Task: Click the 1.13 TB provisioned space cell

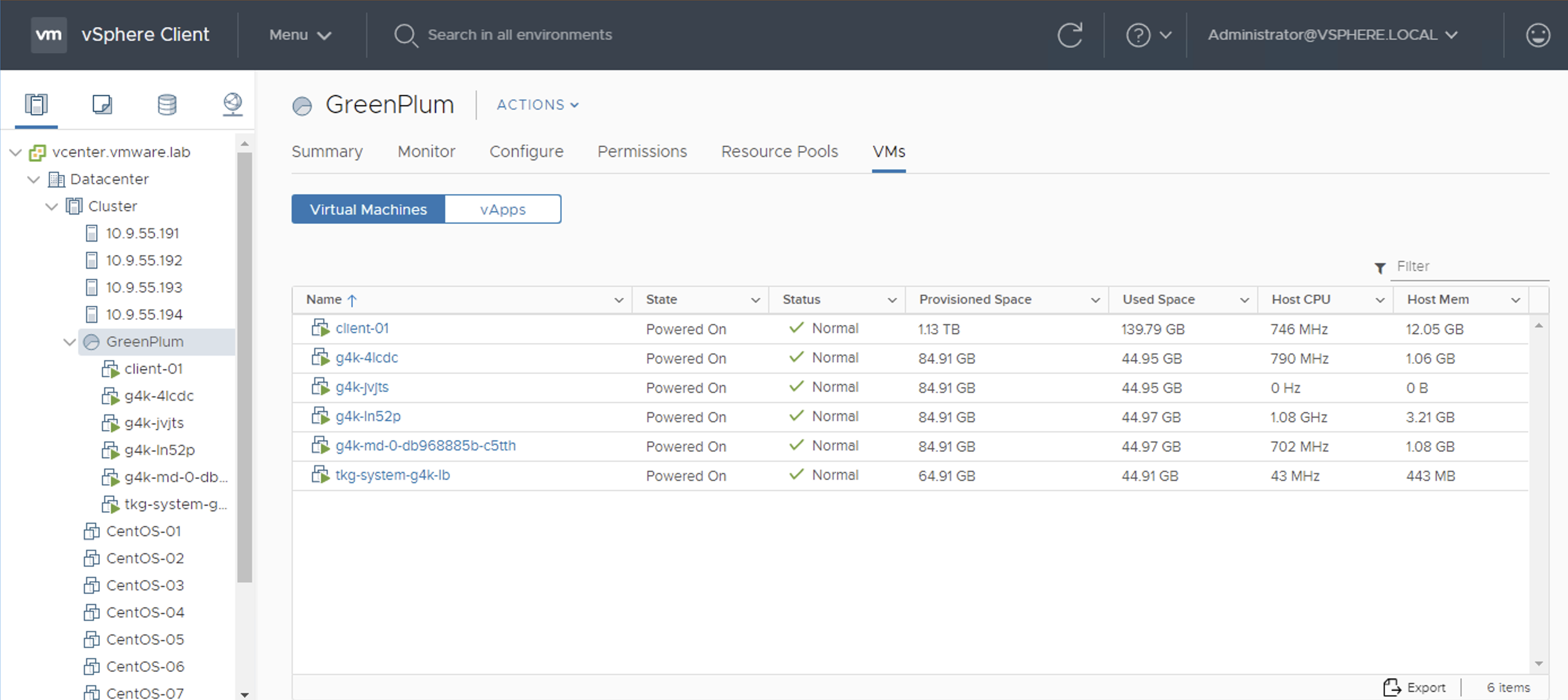Action: point(939,329)
